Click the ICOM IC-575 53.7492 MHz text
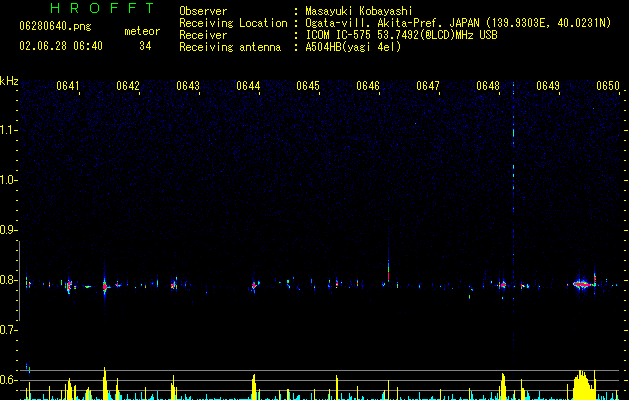 click(401, 35)
